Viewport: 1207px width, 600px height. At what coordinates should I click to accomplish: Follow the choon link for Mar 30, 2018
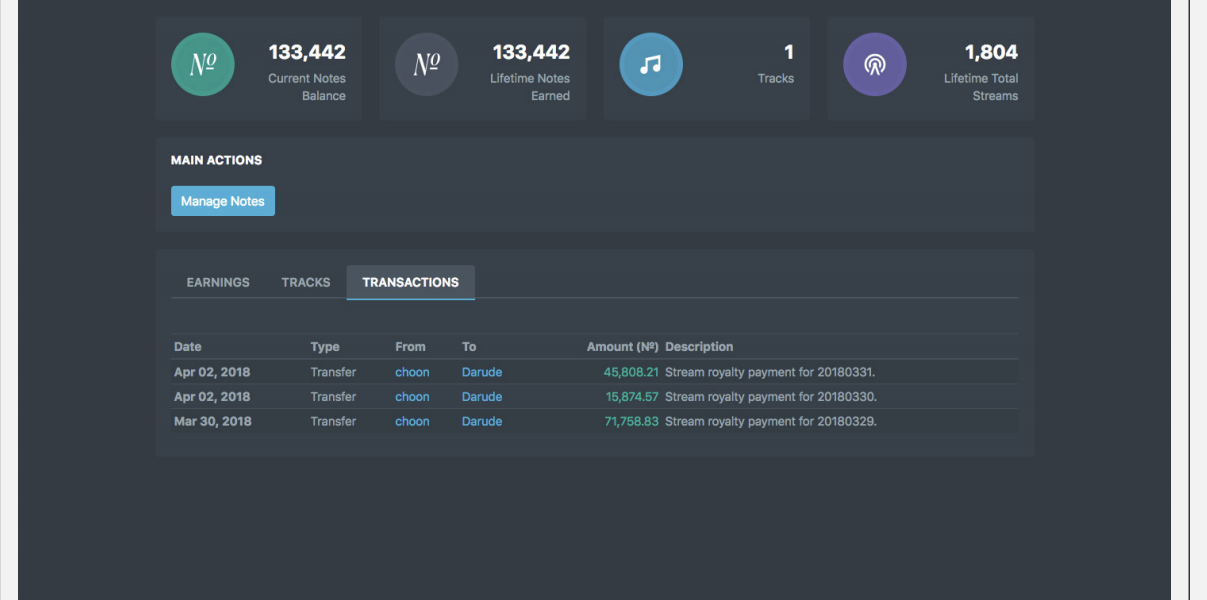point(412,421)
